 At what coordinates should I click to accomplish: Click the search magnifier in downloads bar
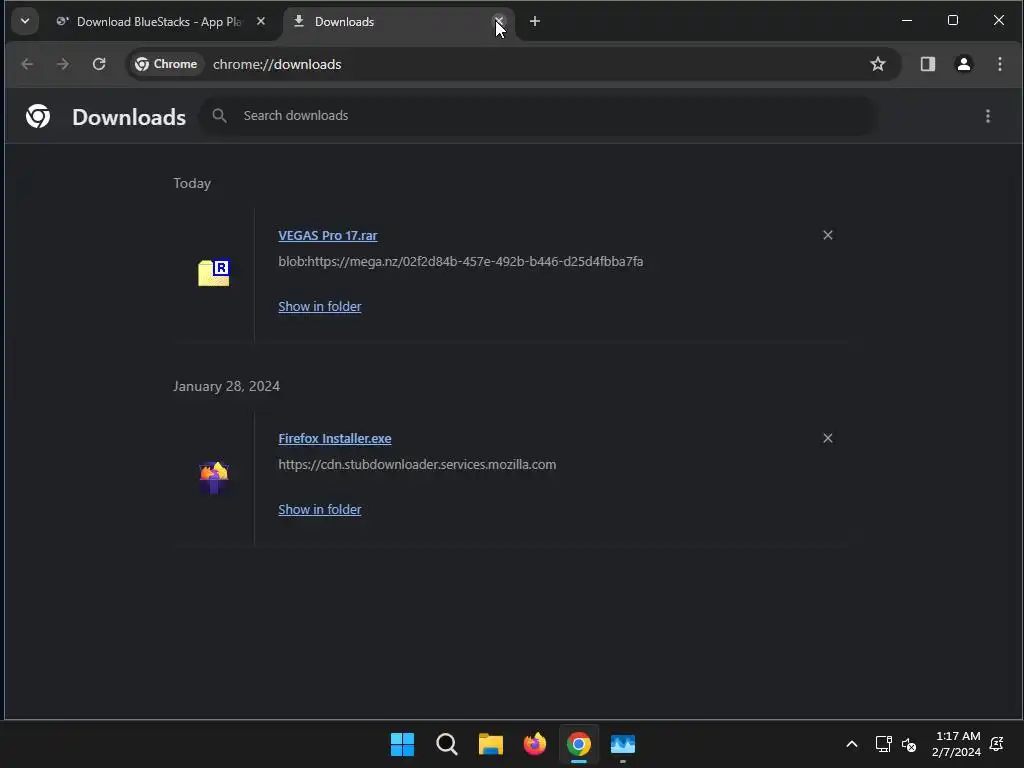point(219,116)
